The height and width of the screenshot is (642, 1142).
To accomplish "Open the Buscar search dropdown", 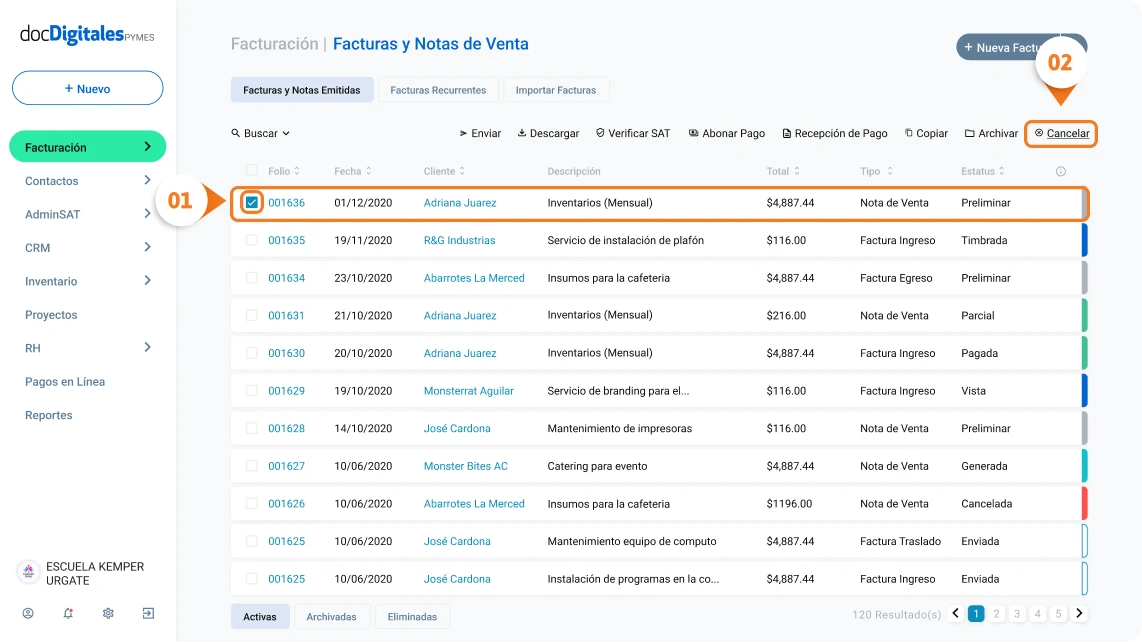I will pos(261,133).
